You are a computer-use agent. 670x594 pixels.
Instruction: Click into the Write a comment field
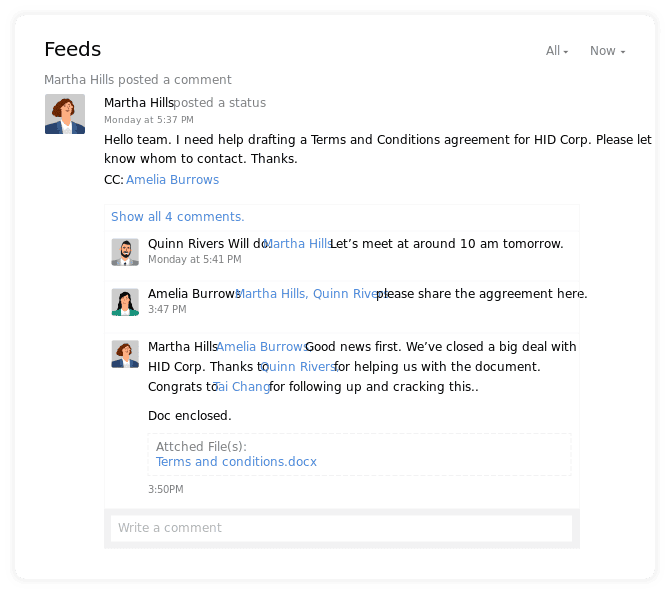coord(341,528)
